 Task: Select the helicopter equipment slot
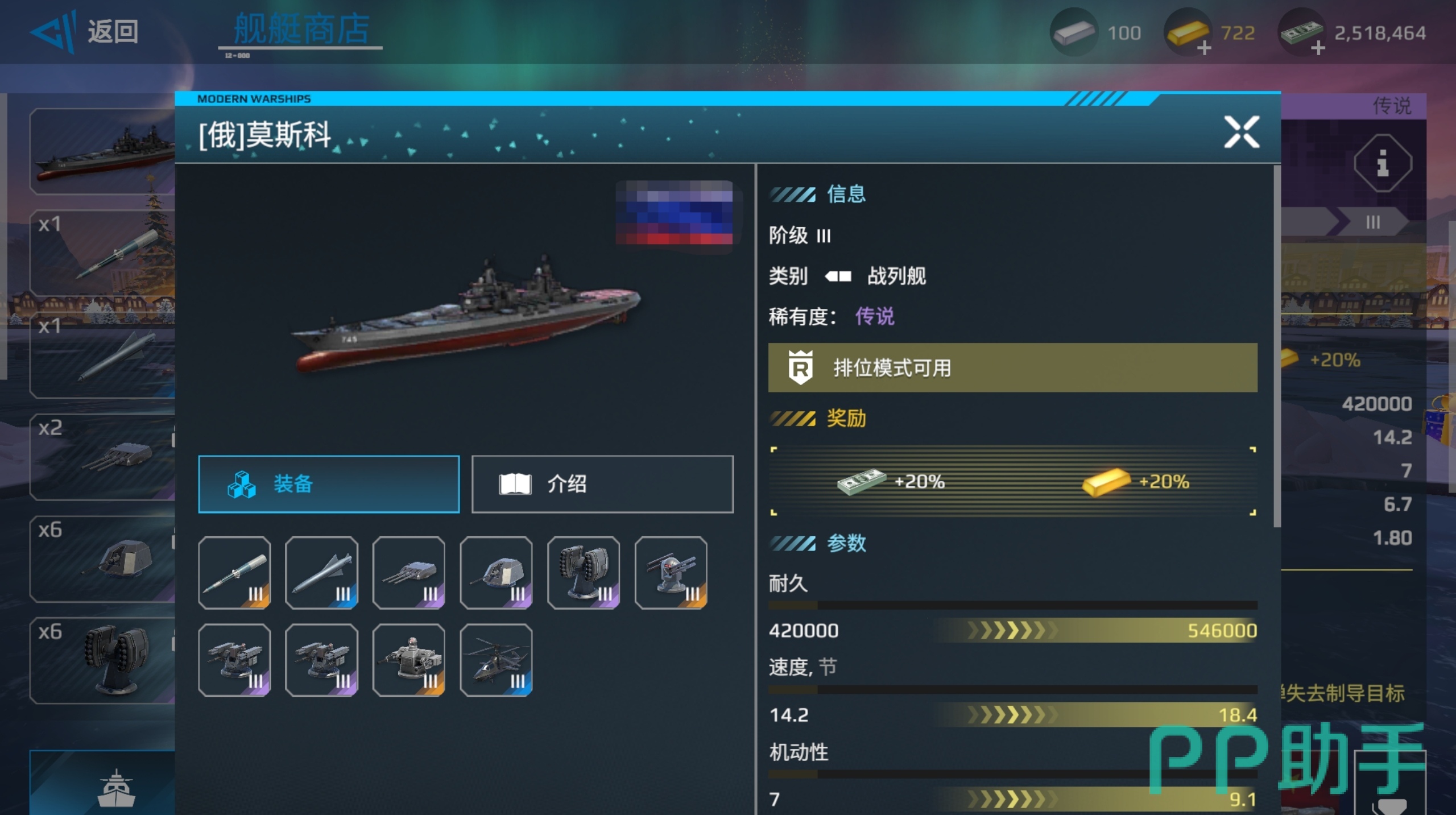(496, 660)
